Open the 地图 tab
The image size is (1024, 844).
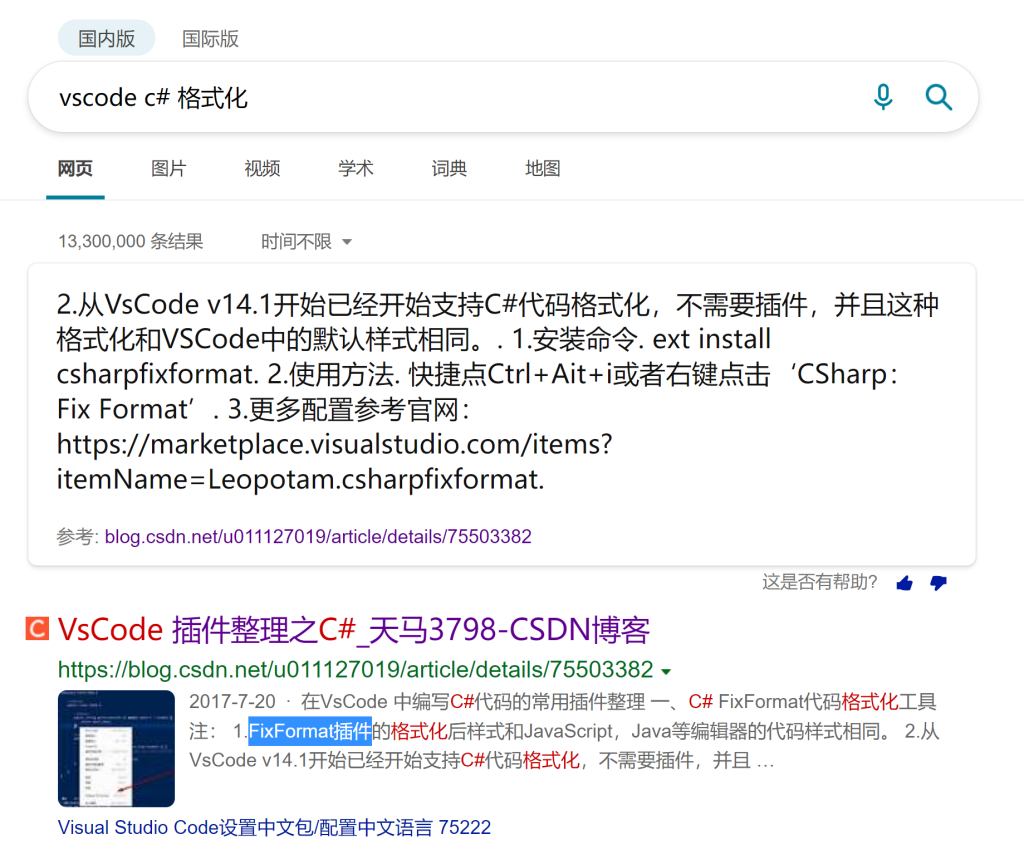(x=542, y=169)
